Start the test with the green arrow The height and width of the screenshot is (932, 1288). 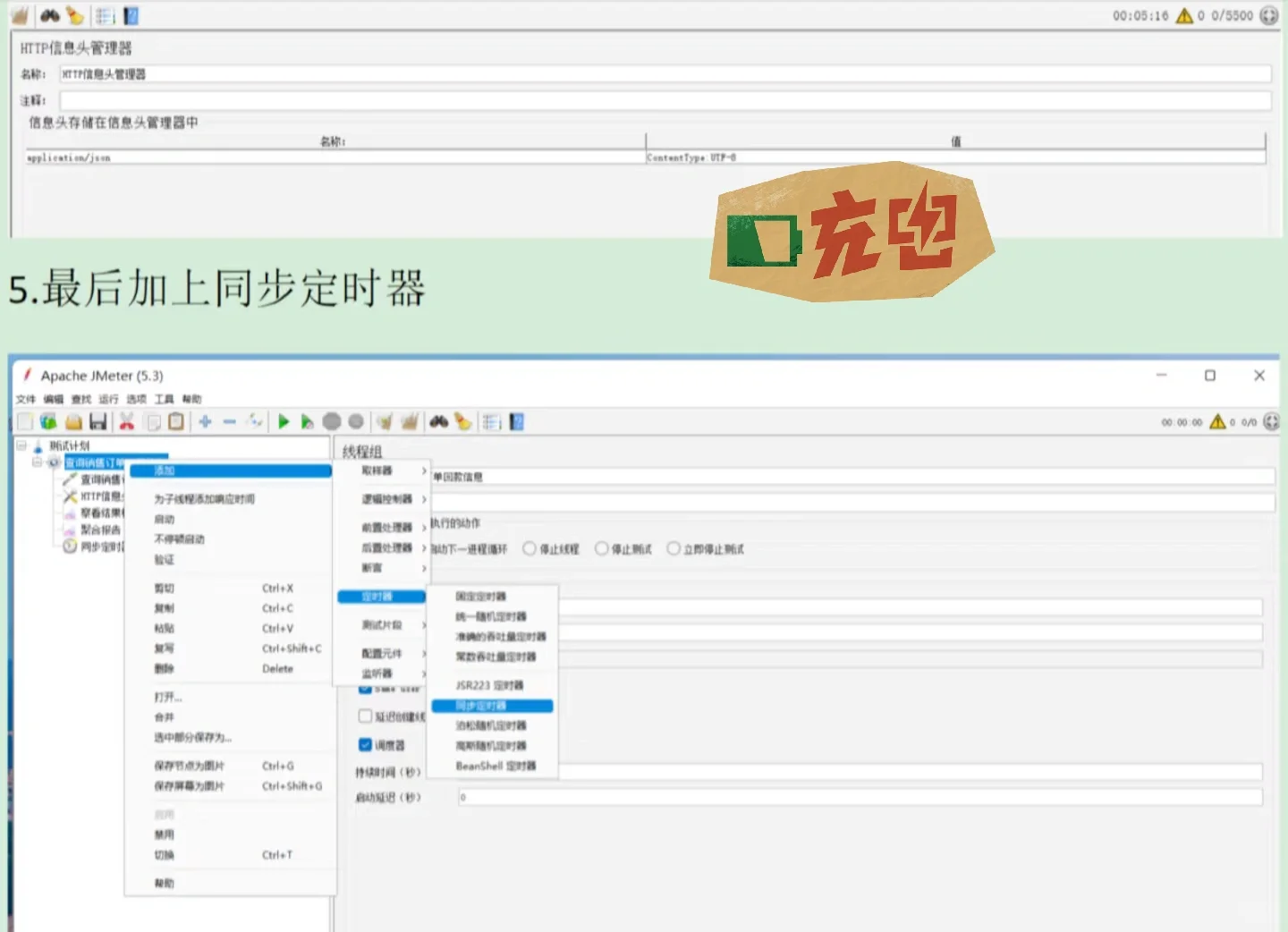(x=284, y=421)
